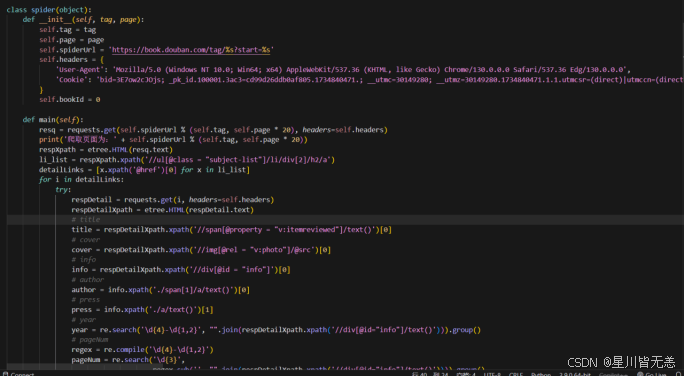
Task: Click the 'self.headers = {' line
Action: pyautogui.click(x=72, y=59)
